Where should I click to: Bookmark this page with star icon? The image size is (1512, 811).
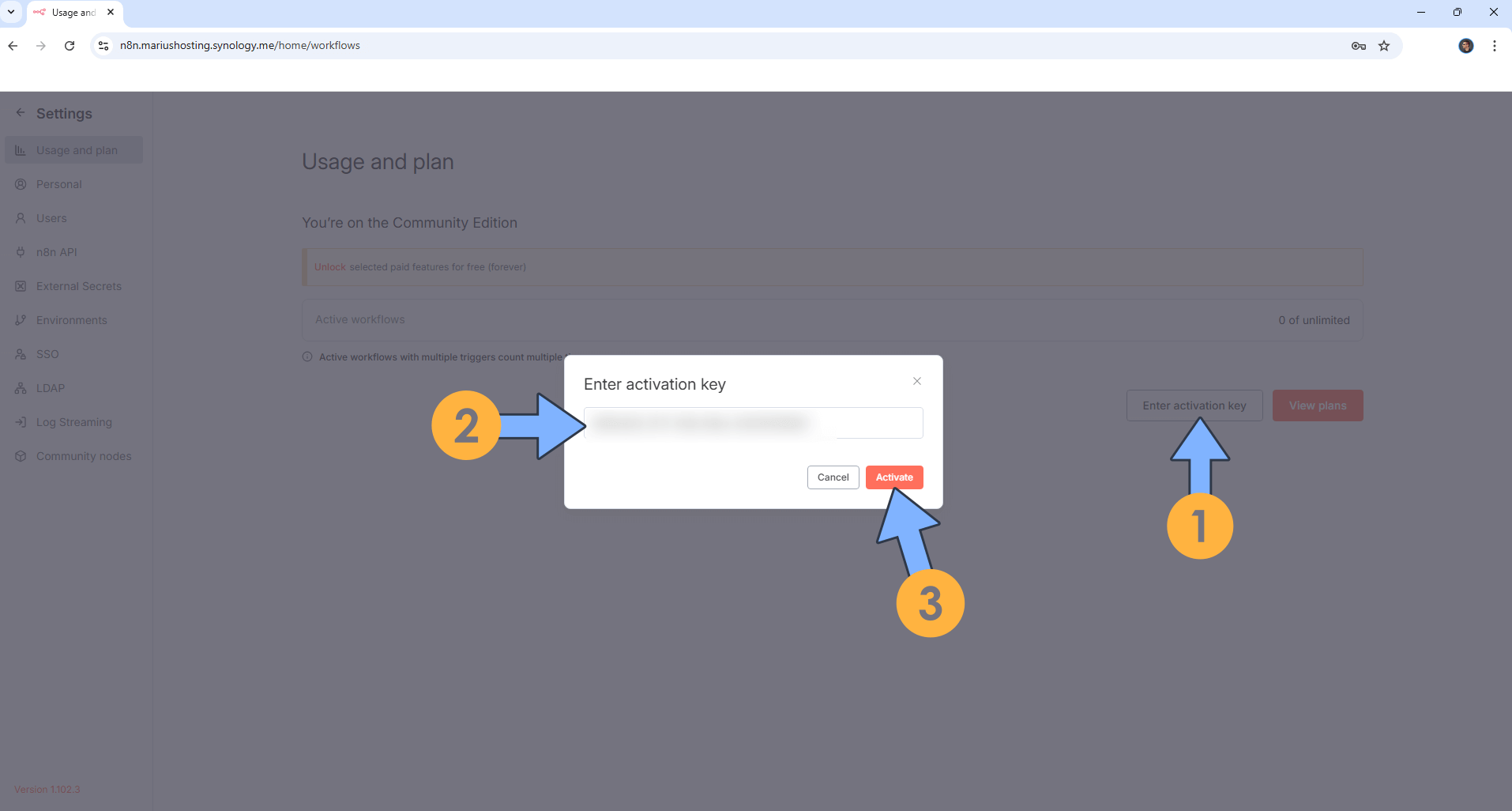[x=1384, y=46]
